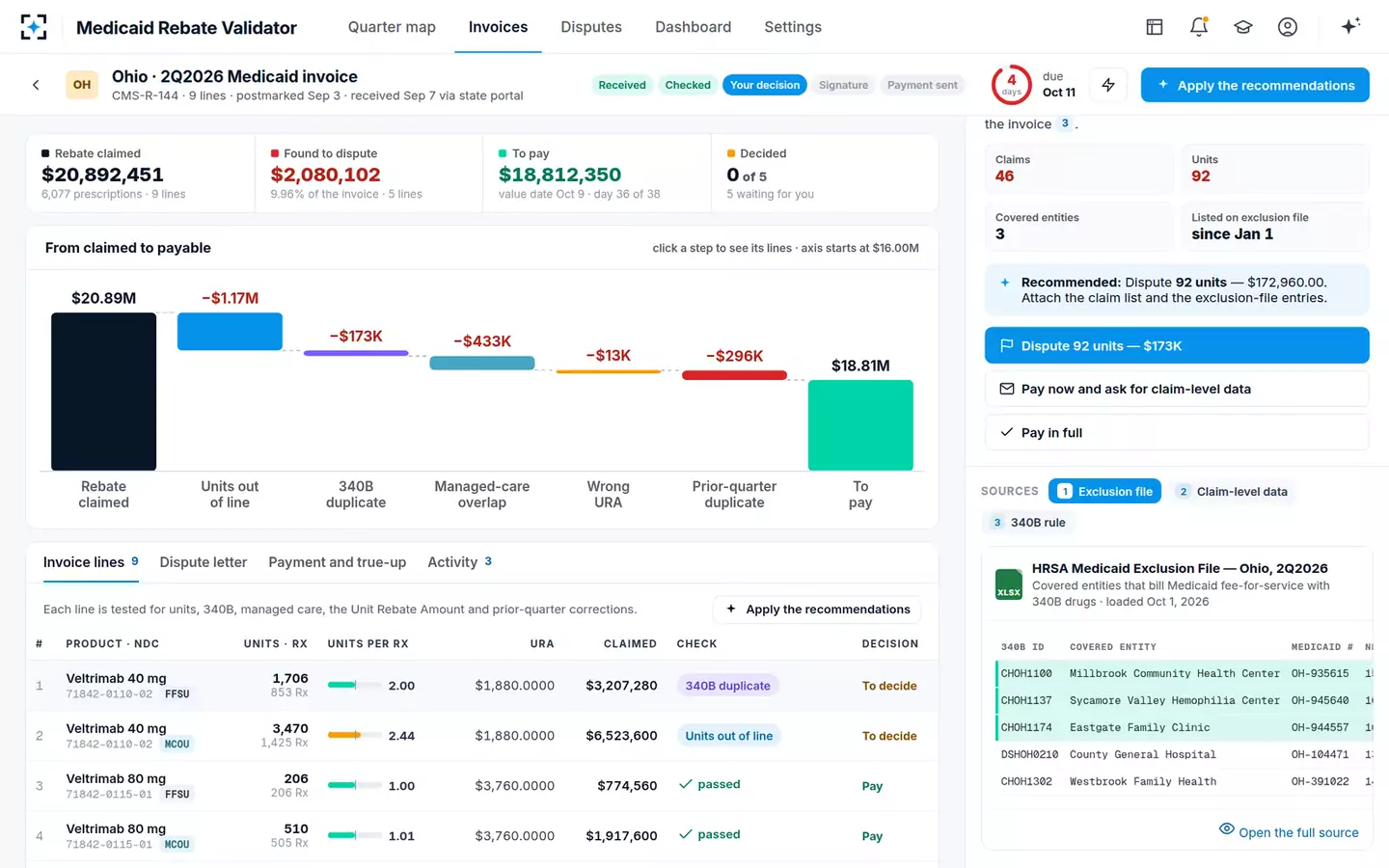The image size is (1389, 868).
Task: Select the 340B rule source chip
Action: pyautogui.click(x=1029, y=523)
